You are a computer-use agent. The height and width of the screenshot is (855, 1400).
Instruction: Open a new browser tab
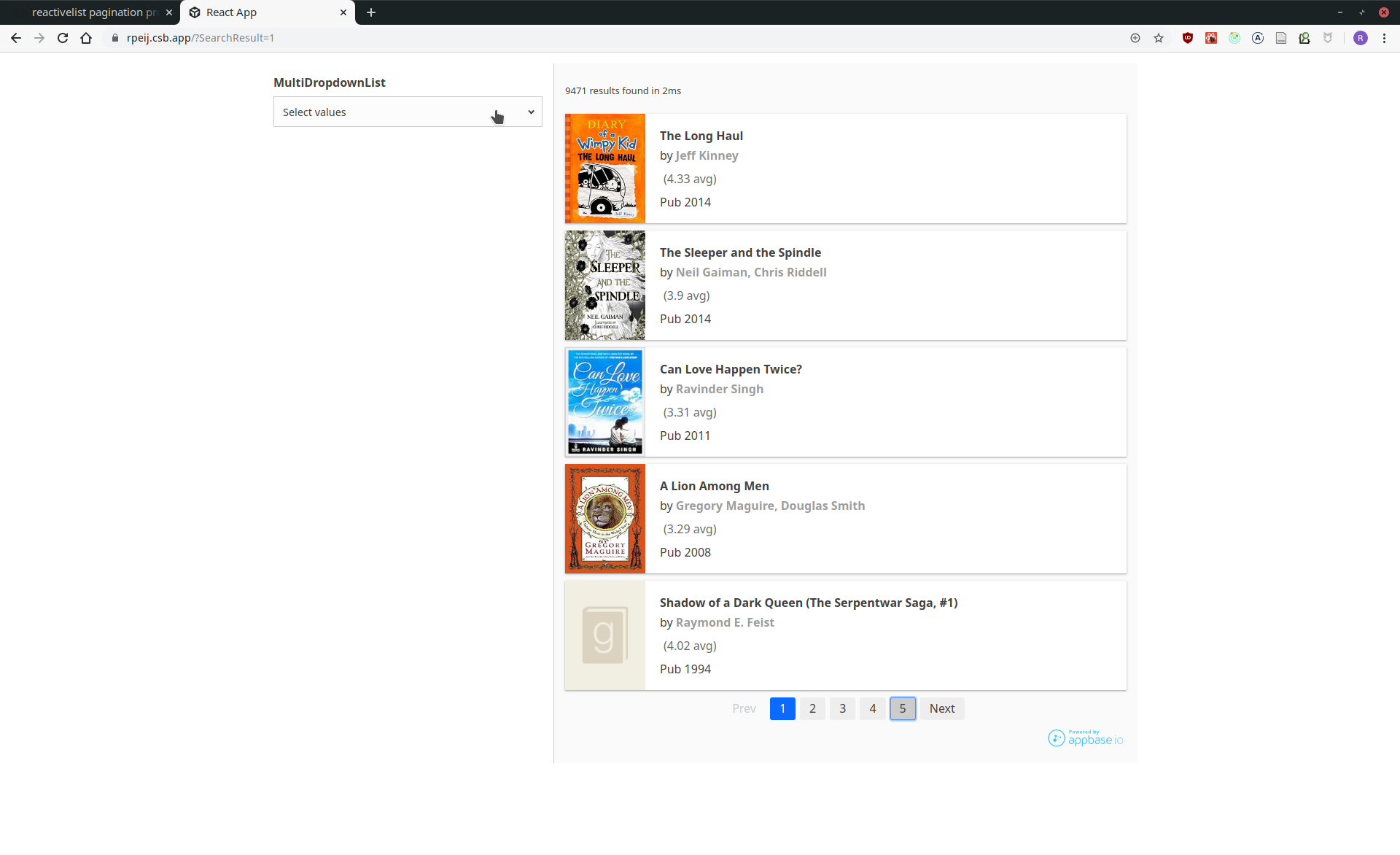pyautogui.click(x=371, y=12)
